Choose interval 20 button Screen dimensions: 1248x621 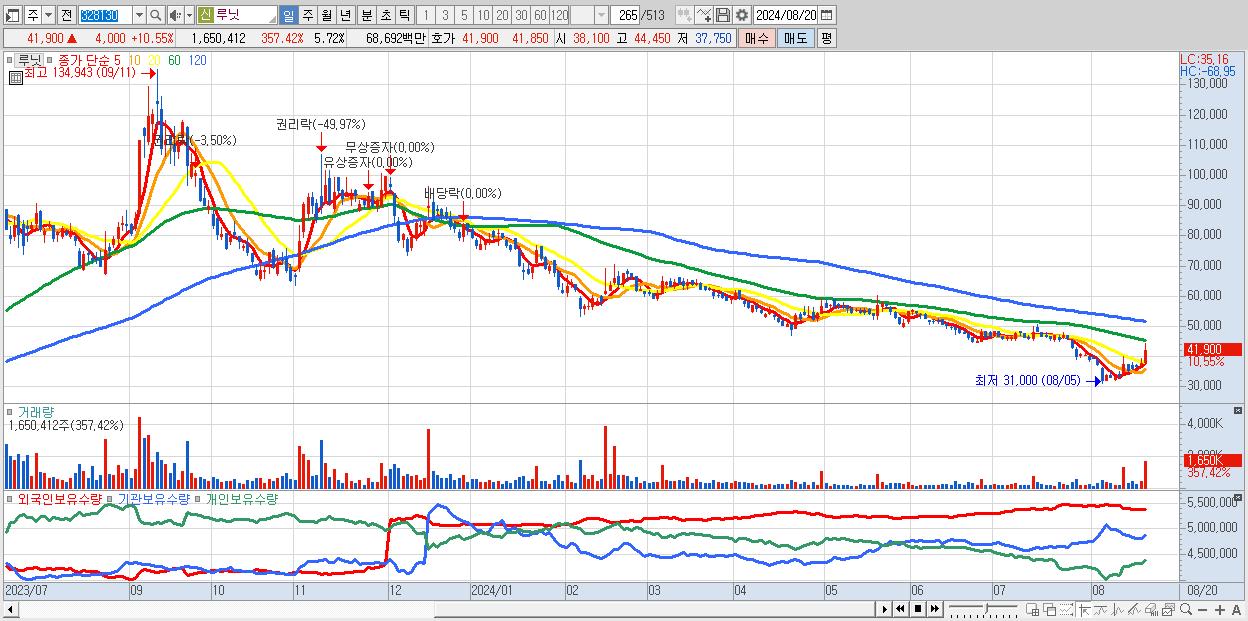point(502,15)
